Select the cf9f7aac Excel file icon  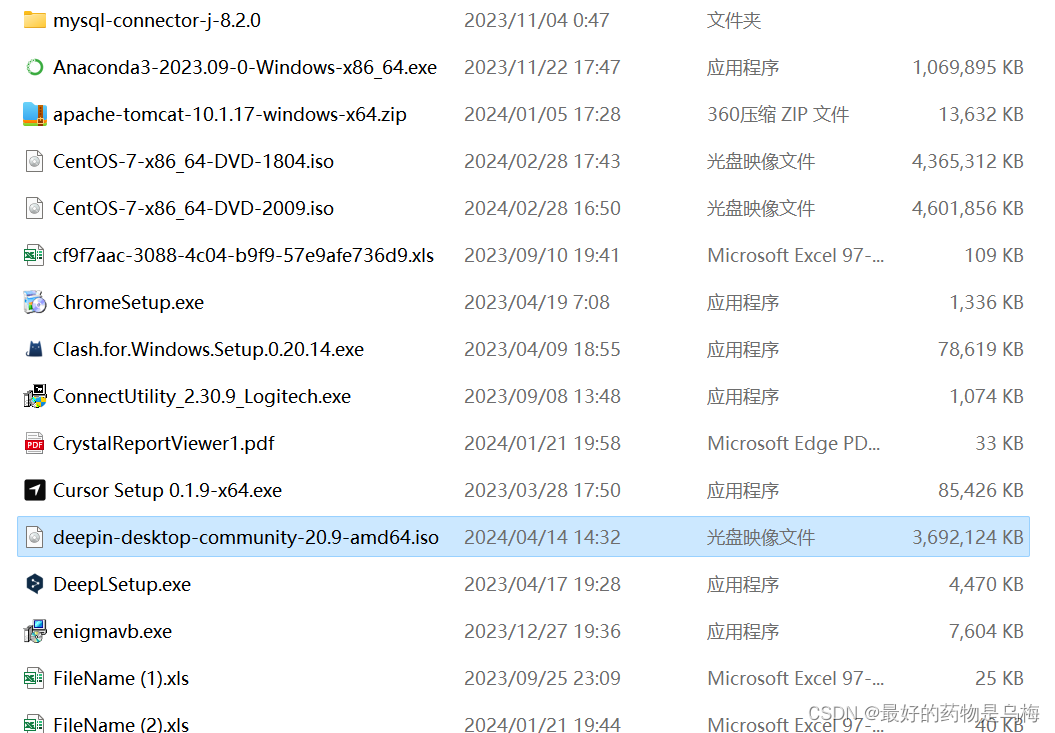click(34, 255)
